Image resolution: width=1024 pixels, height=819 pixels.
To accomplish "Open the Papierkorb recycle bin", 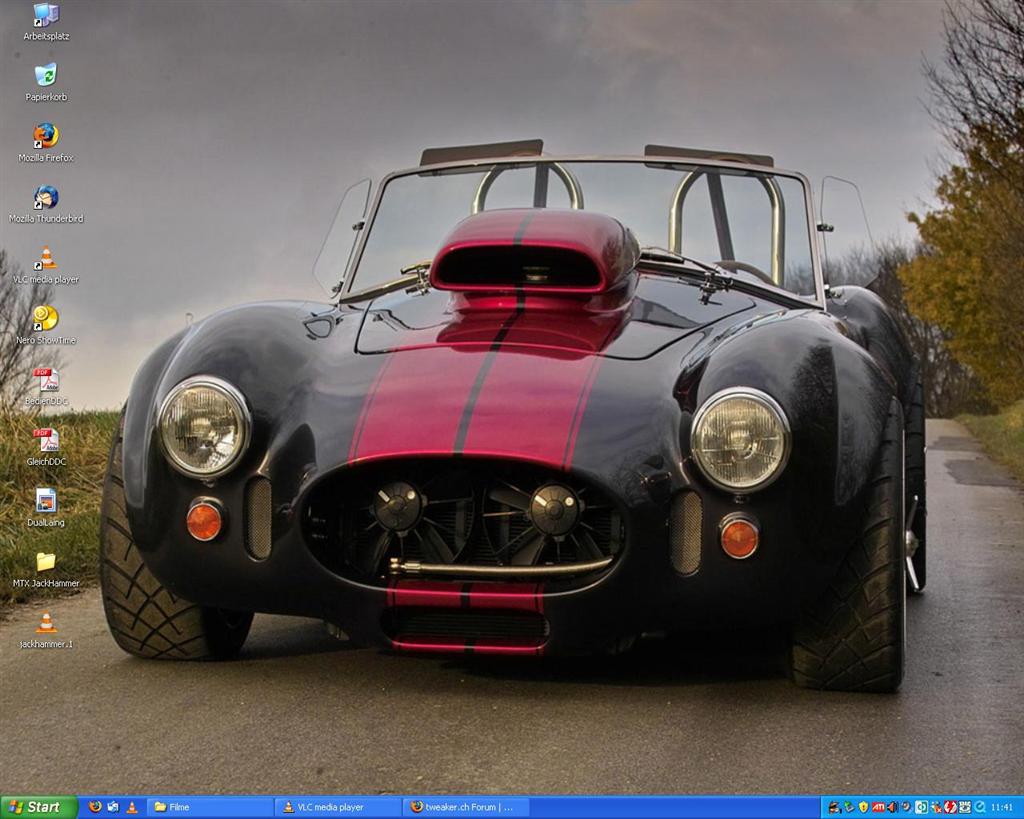I will [46, 76].
